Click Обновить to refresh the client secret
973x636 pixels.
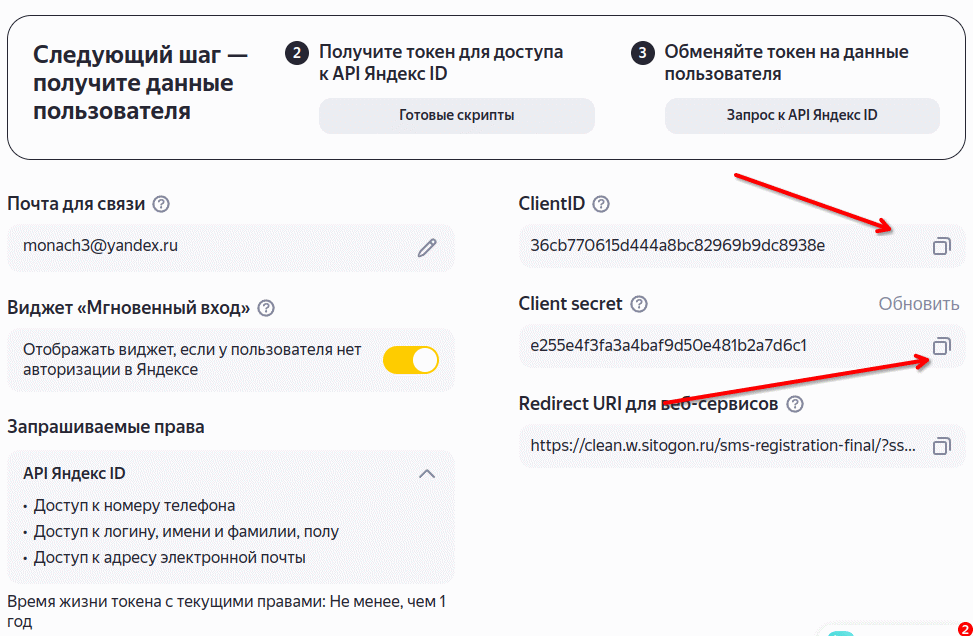pos(918,304)
